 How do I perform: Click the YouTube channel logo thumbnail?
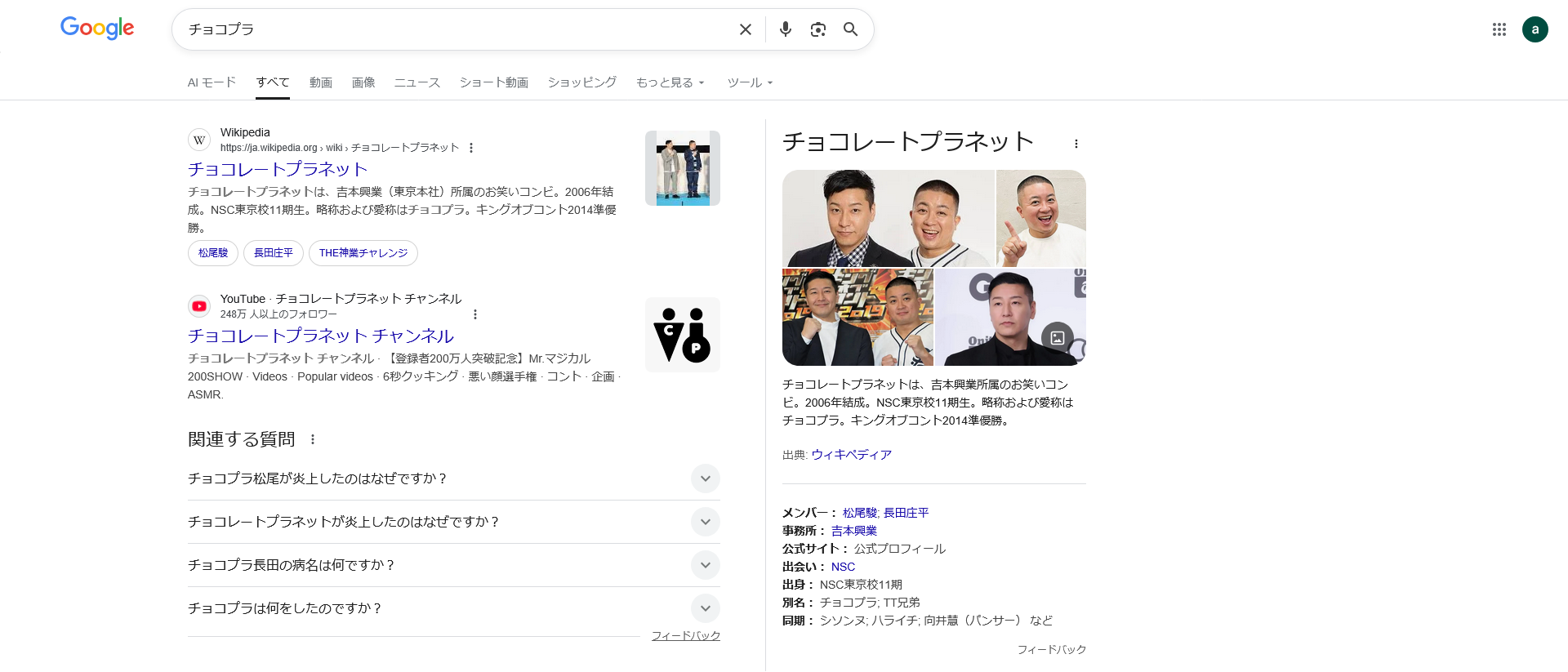click(682, 335)
